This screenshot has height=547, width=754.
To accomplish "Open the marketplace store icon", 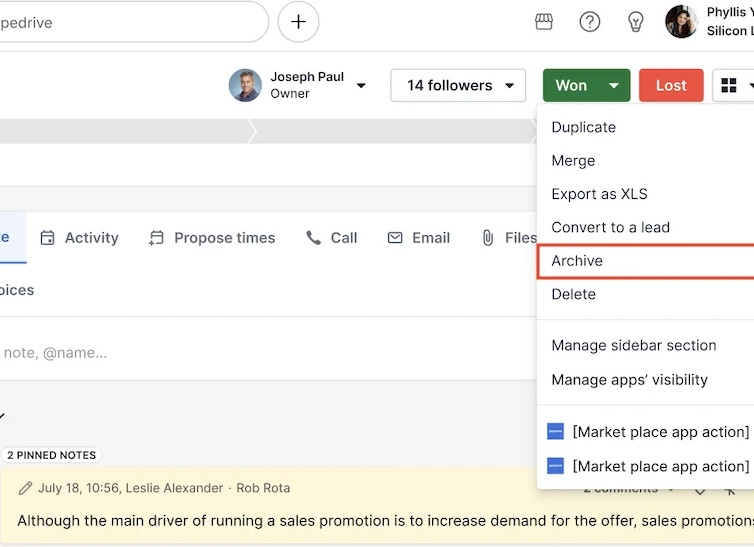I will (544, 22).
